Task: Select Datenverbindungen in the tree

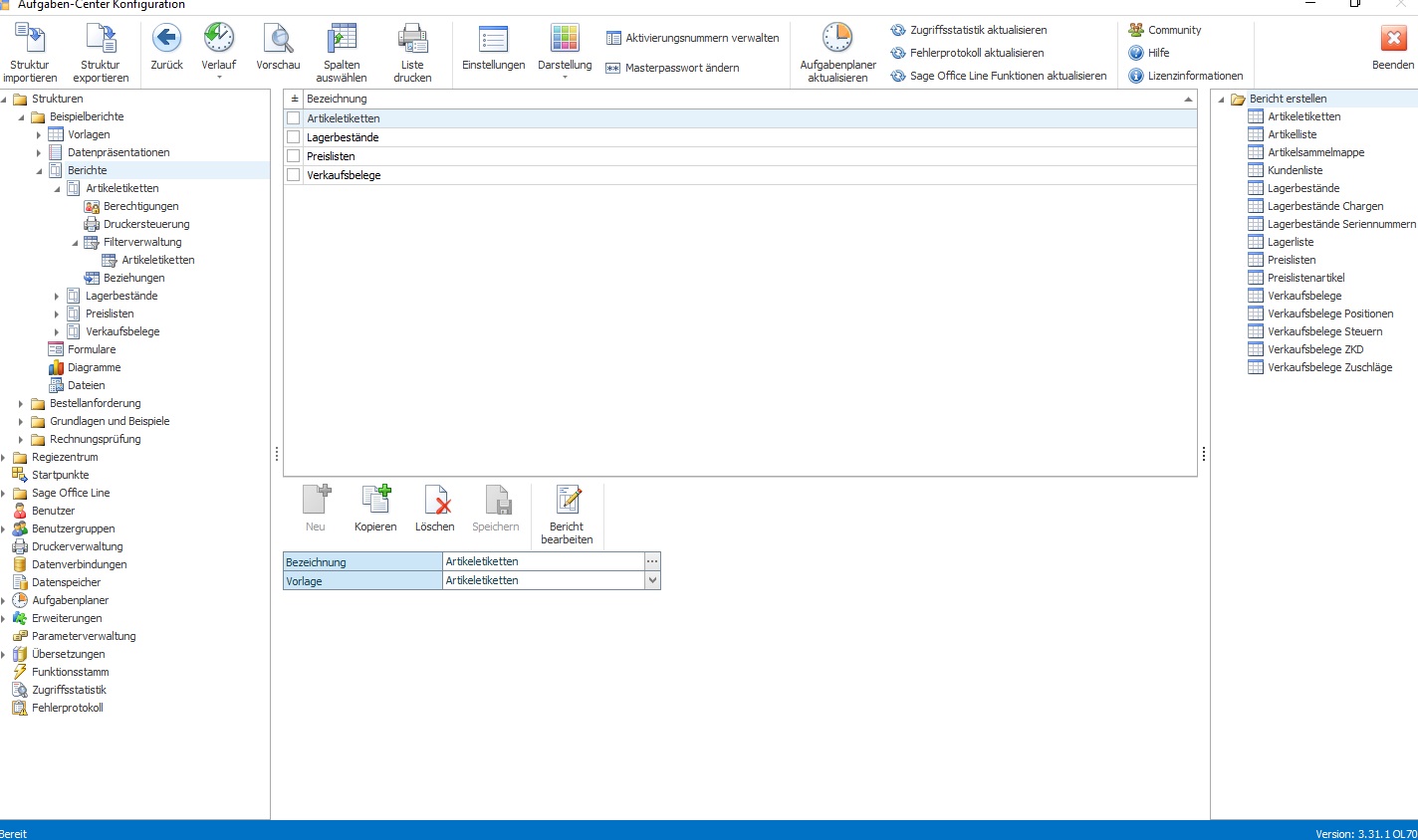Action: (x=80, y=564)
